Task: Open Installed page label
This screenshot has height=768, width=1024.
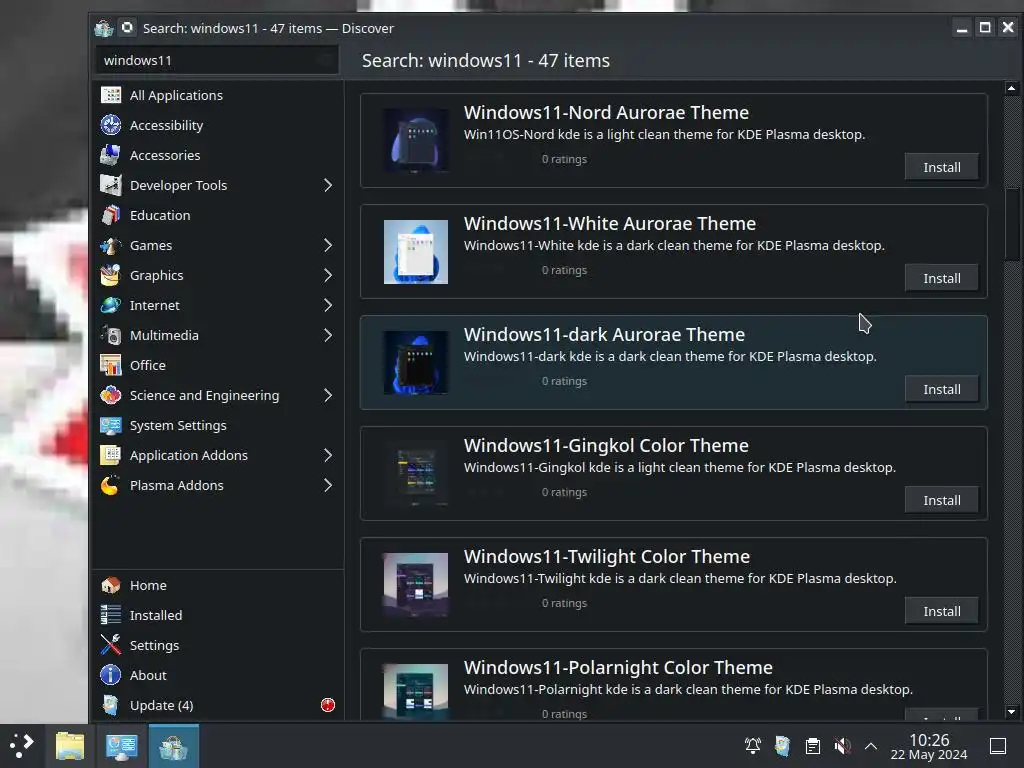Action: 156,615
